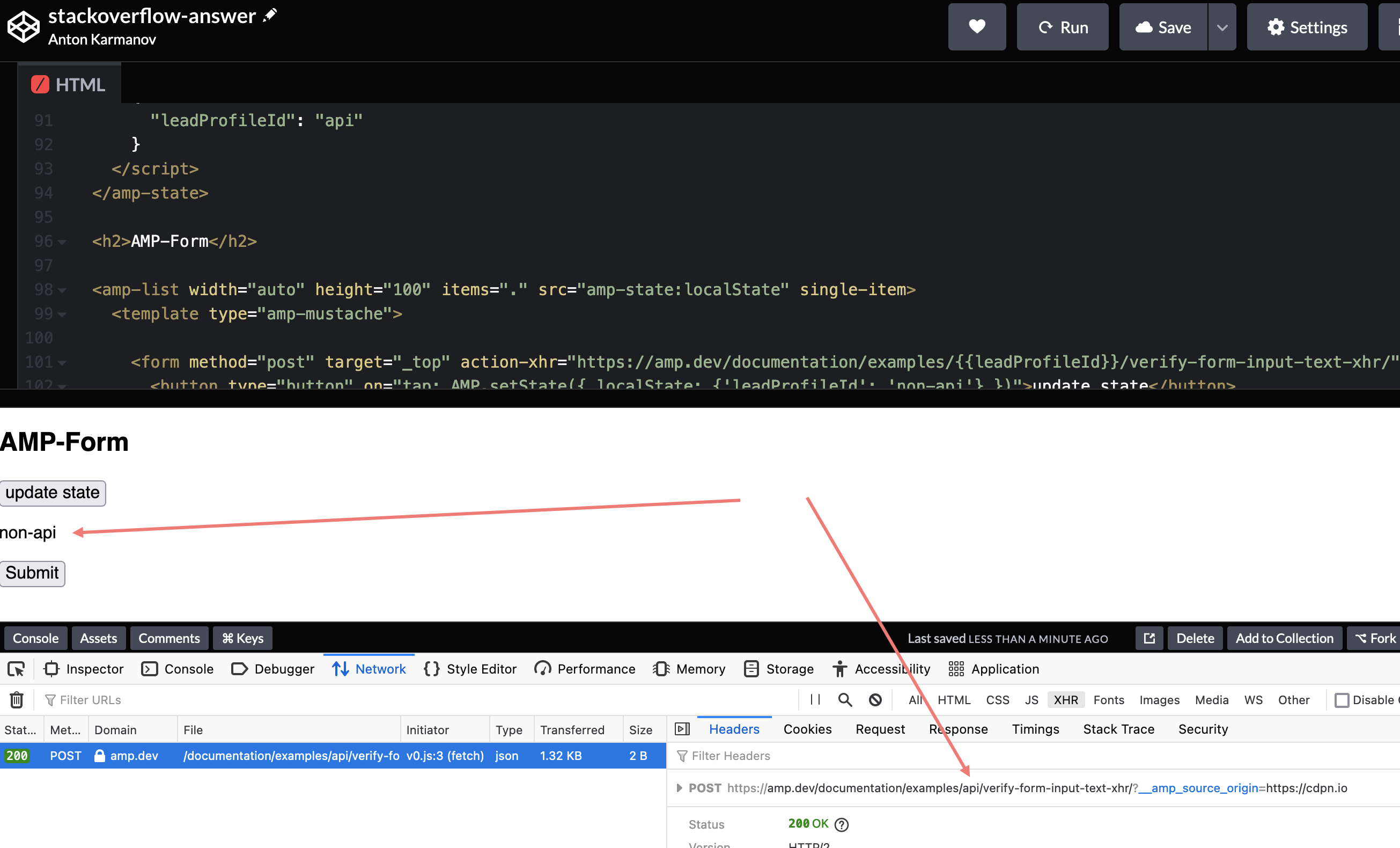Collapse the code fold at line 98
Viewport: 1400px width, 848px height.
[63, 290]
